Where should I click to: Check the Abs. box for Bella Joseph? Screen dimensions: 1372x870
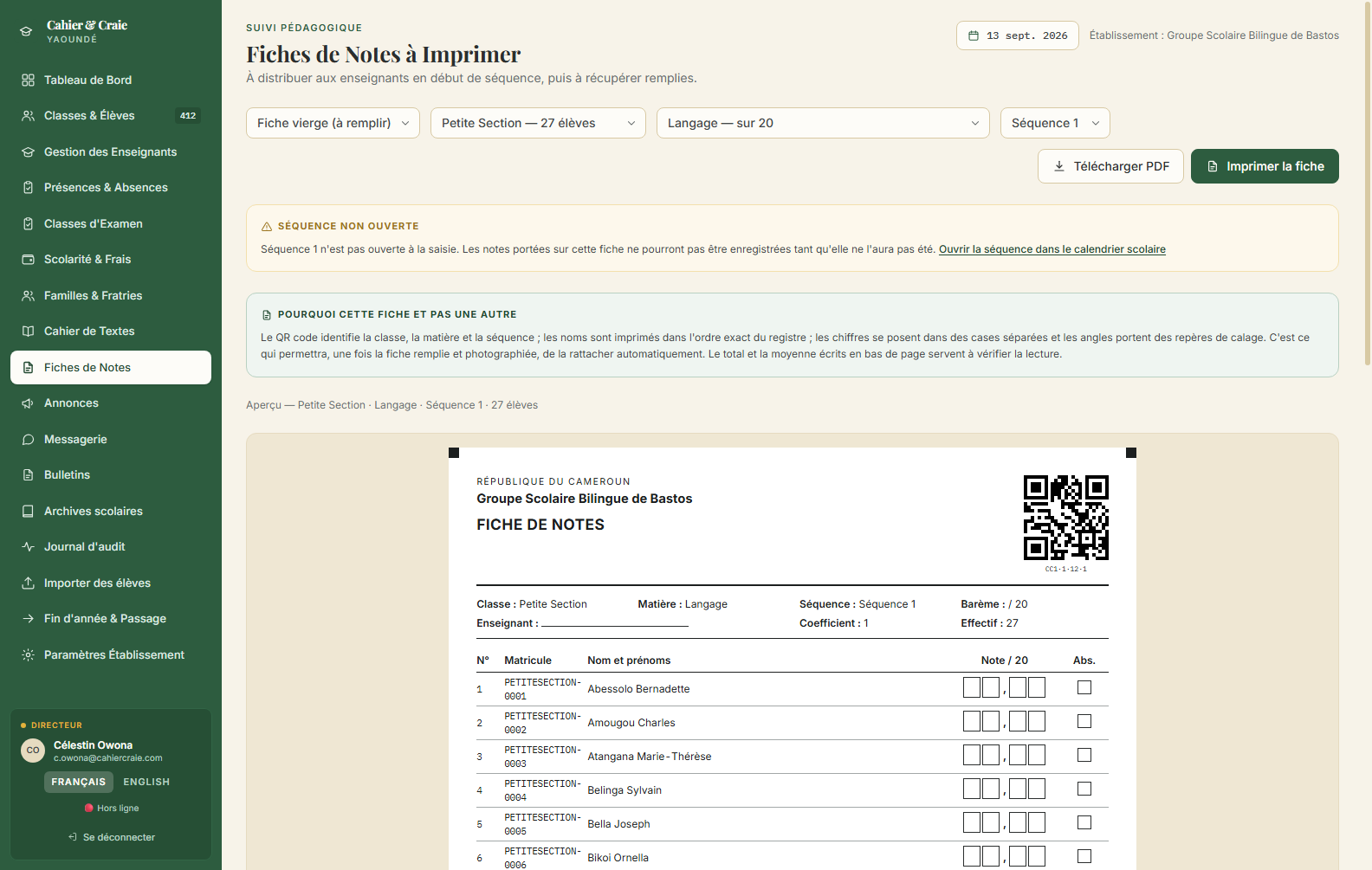click(x=1084, y=822)
